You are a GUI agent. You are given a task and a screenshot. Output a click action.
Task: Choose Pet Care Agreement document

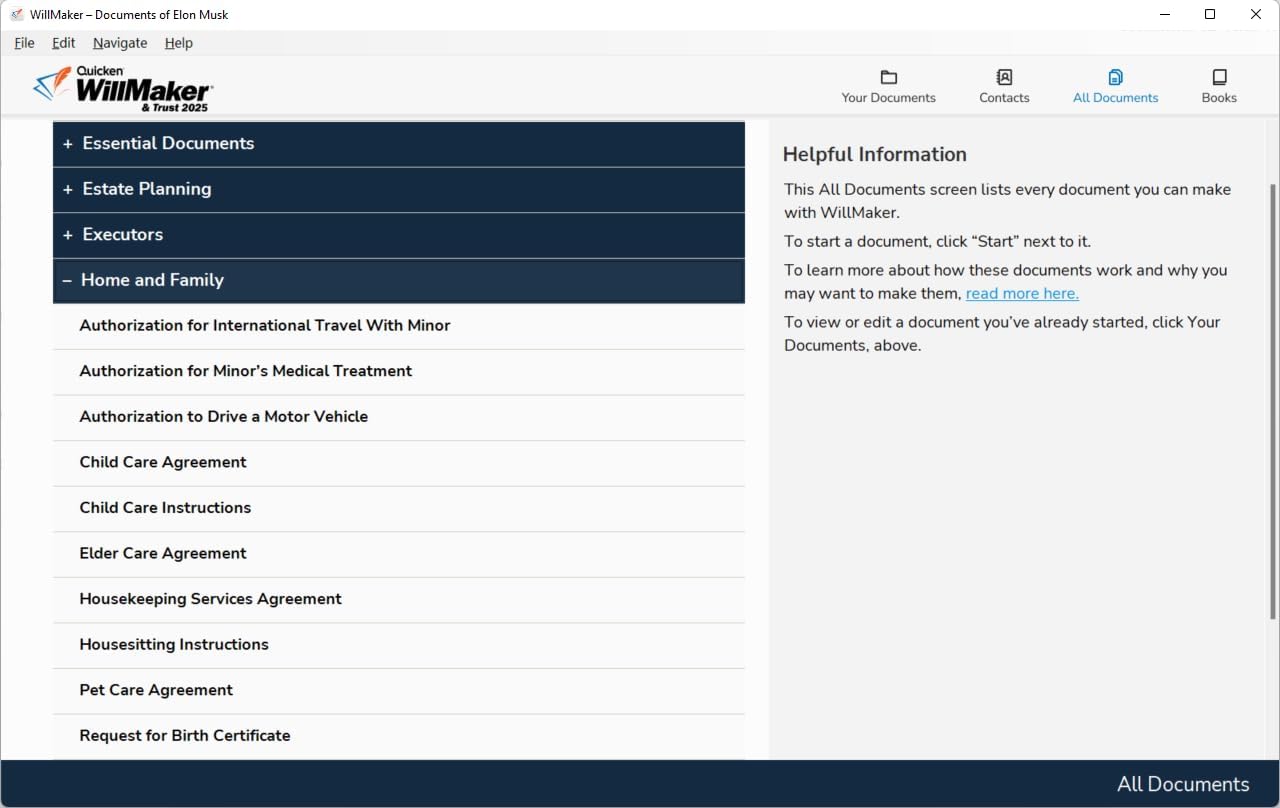pos(156,691)
